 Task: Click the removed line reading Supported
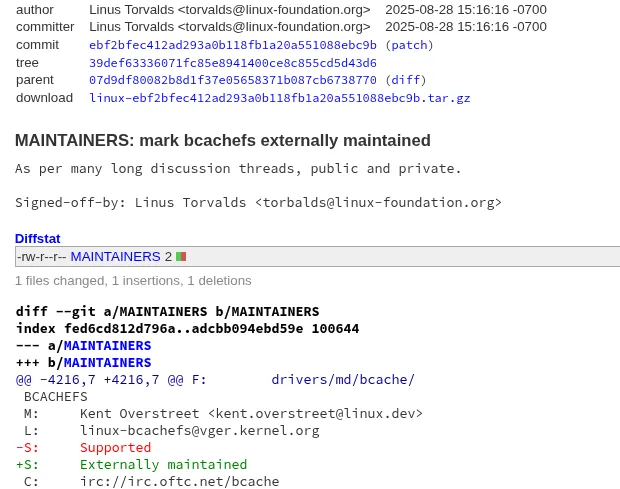point(115,448)
